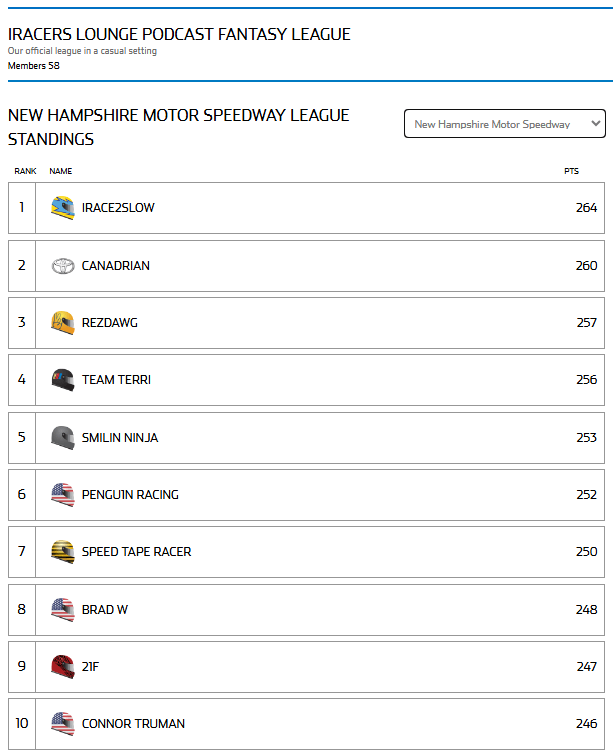Image resolution: width=613 pixels, height=750 pixels.
Task: Click PENGUIN RACING's flag helmet icon
Action: click(x=63, y=494)
